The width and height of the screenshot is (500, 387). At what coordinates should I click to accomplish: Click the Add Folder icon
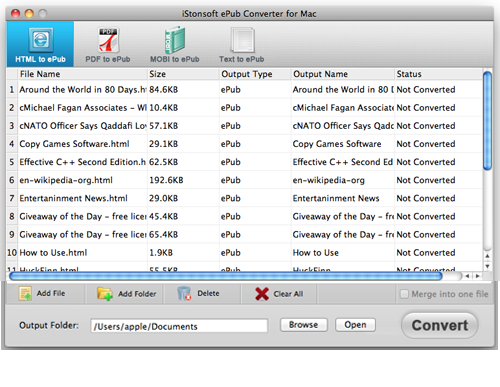click(105, 294)
